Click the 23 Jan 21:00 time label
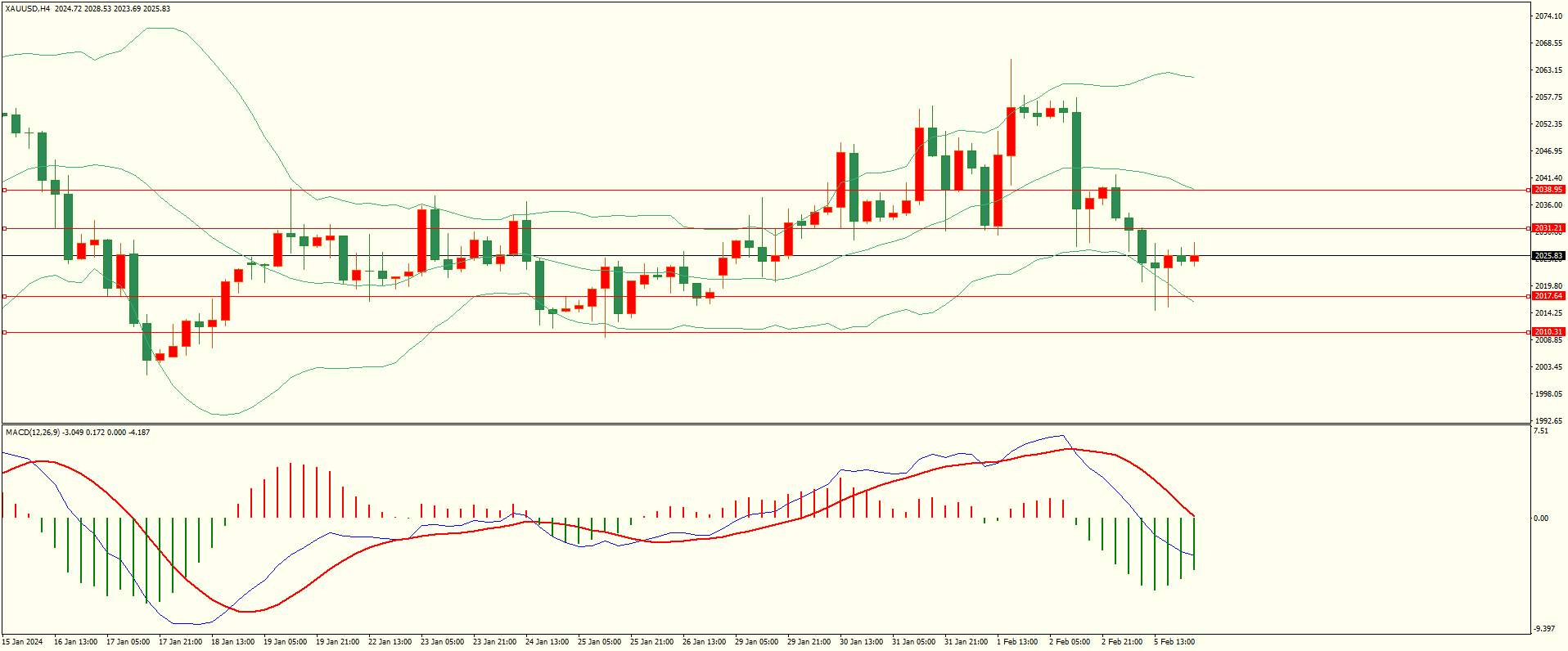Viewport: 1568px width, 651px height. 495,642
